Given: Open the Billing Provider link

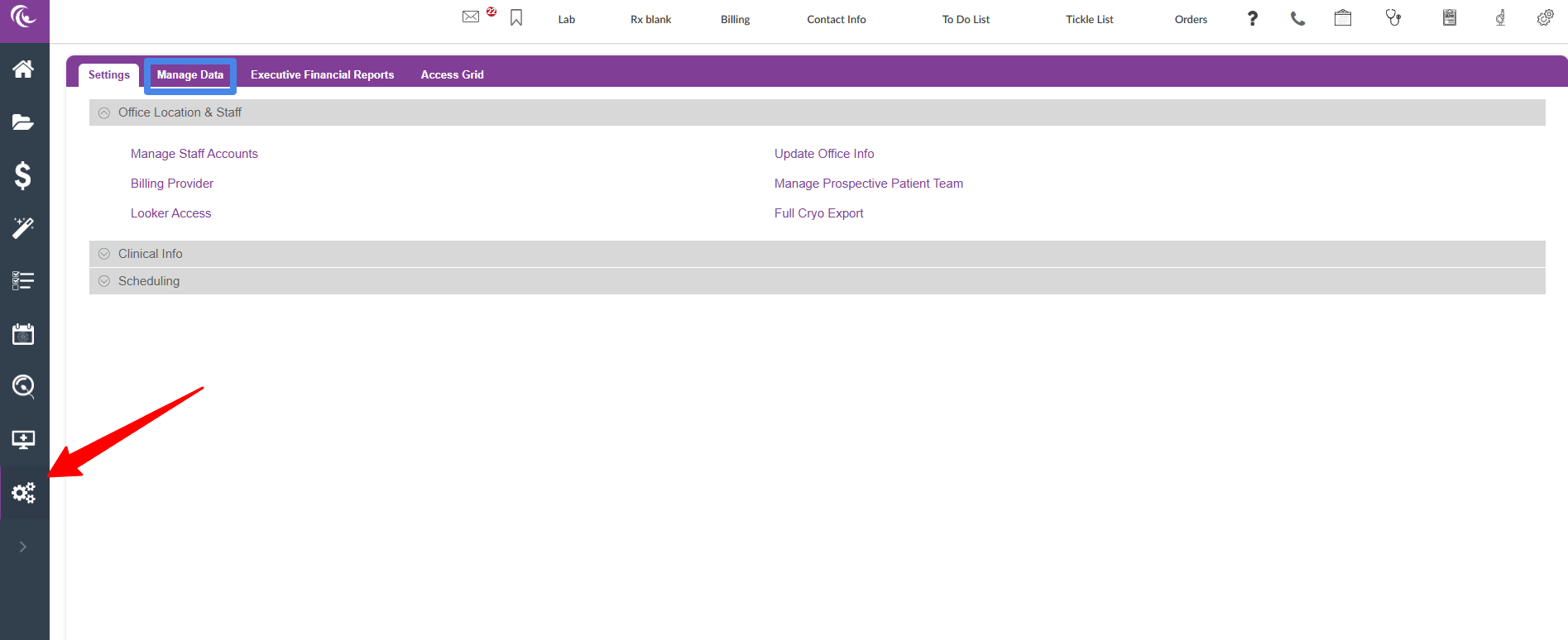Looking at the screenshot, I should coord(172,184).
